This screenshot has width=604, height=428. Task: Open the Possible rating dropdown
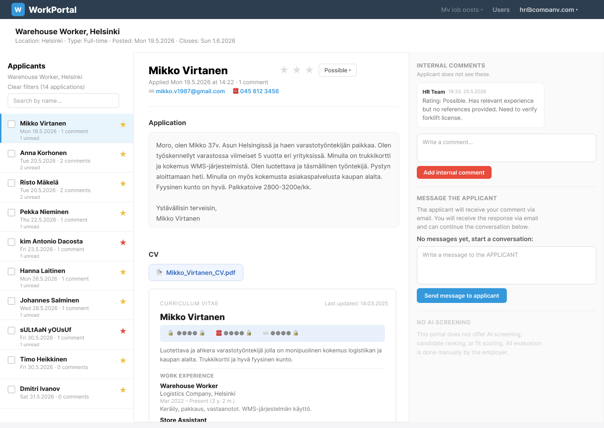pos(337,70)
